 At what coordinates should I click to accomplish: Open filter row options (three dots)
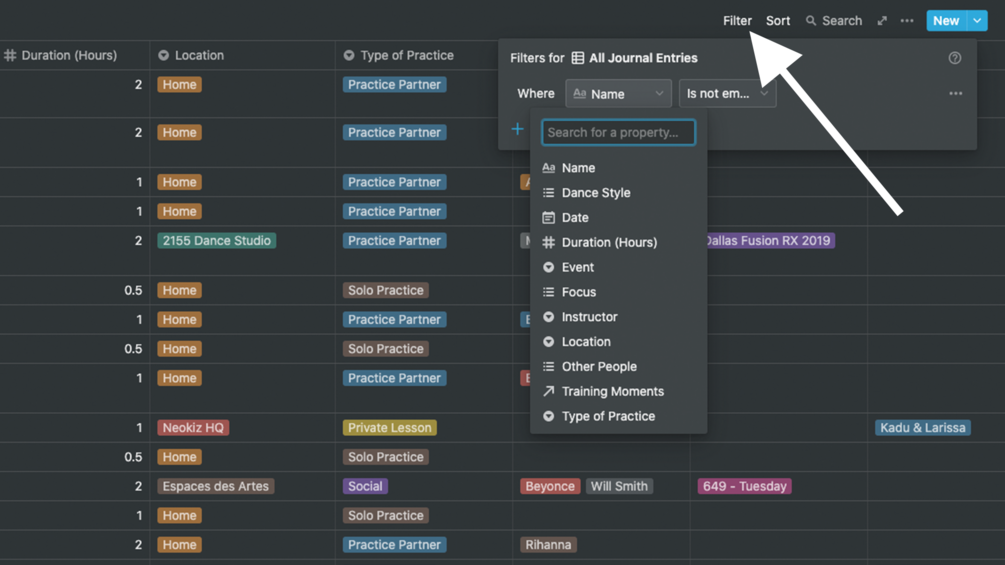pyautogui.click(x=956, y=94)
